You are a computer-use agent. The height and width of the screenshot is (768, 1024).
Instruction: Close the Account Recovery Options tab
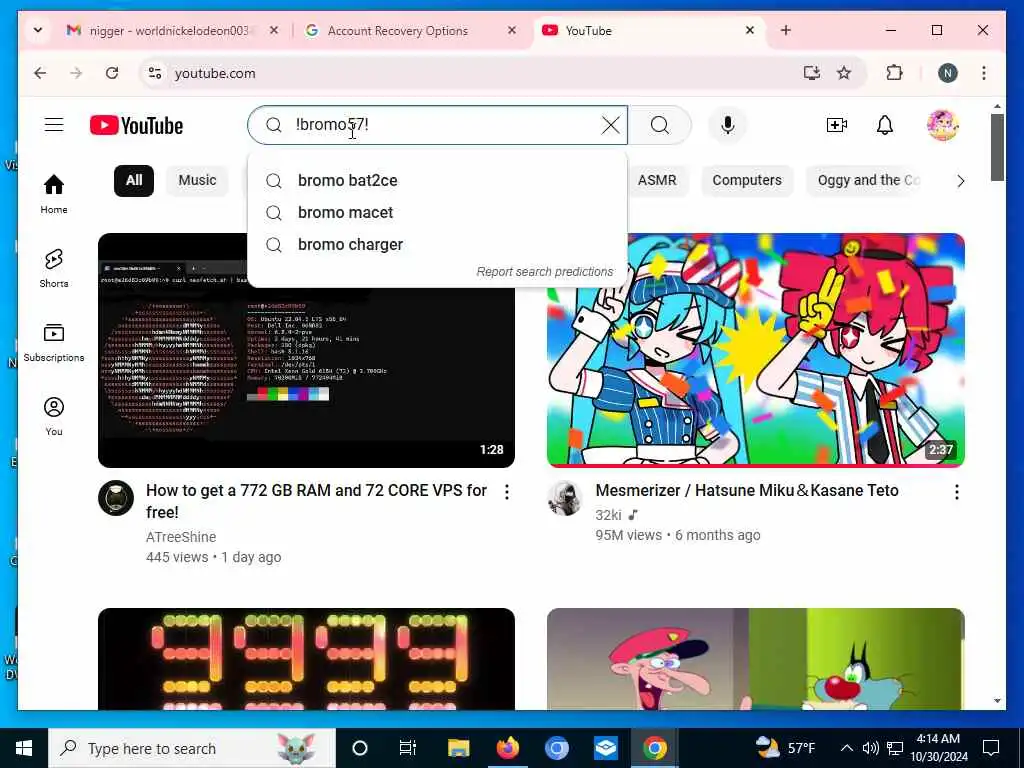[x=512, y=30]
